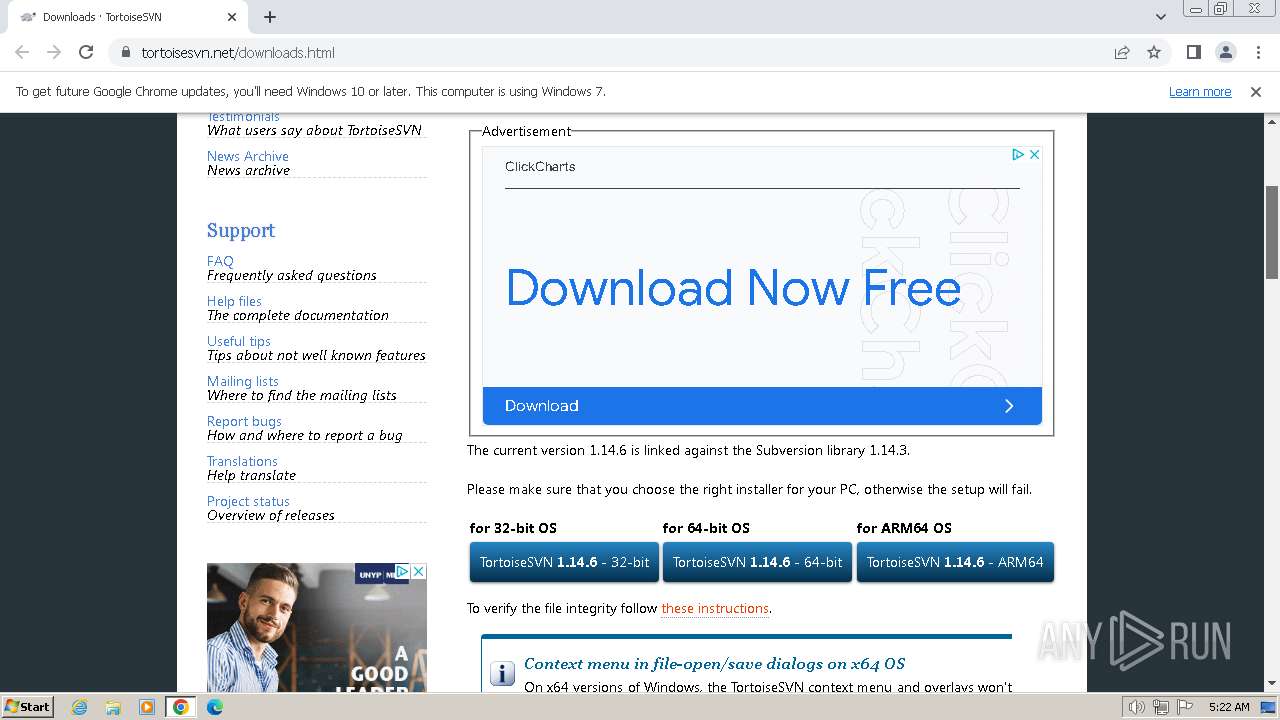The width and height of the screenshot is (1280, 720).
Task: Close the sidebar ad with X icon
Action: point(419,571)
